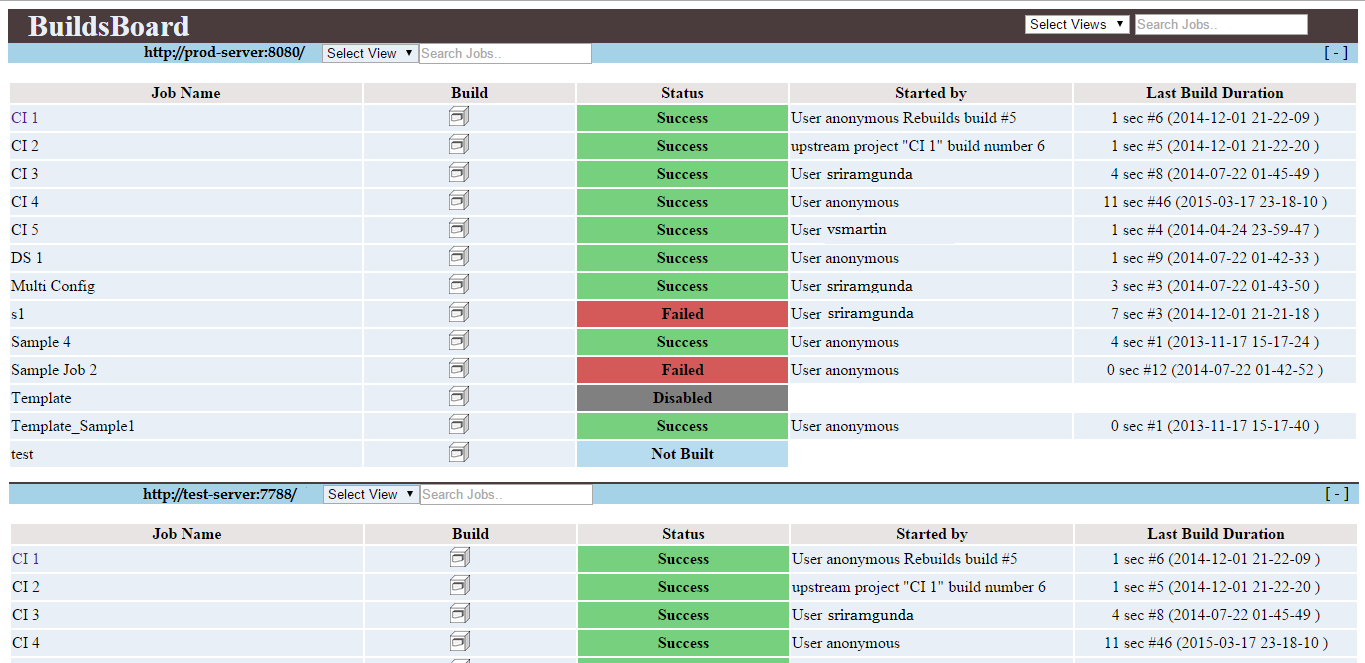Click build icon for CI 4 under test-server
The width and height of the screenshot is (1365, 663).
pyautogui.click(x=459, y=641)
